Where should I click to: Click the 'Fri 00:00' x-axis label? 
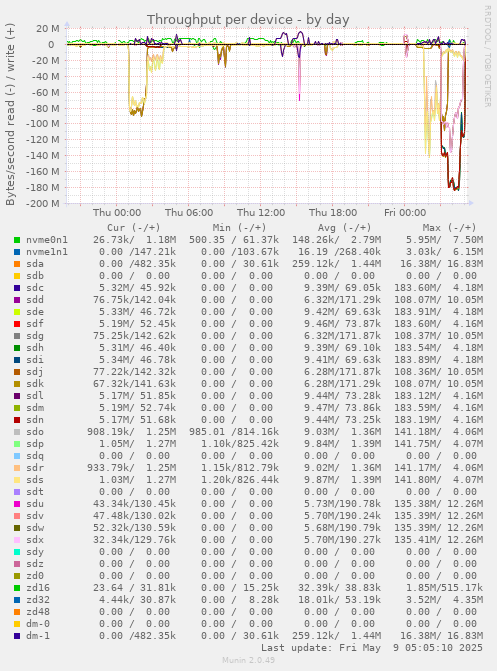coord(405,213)
